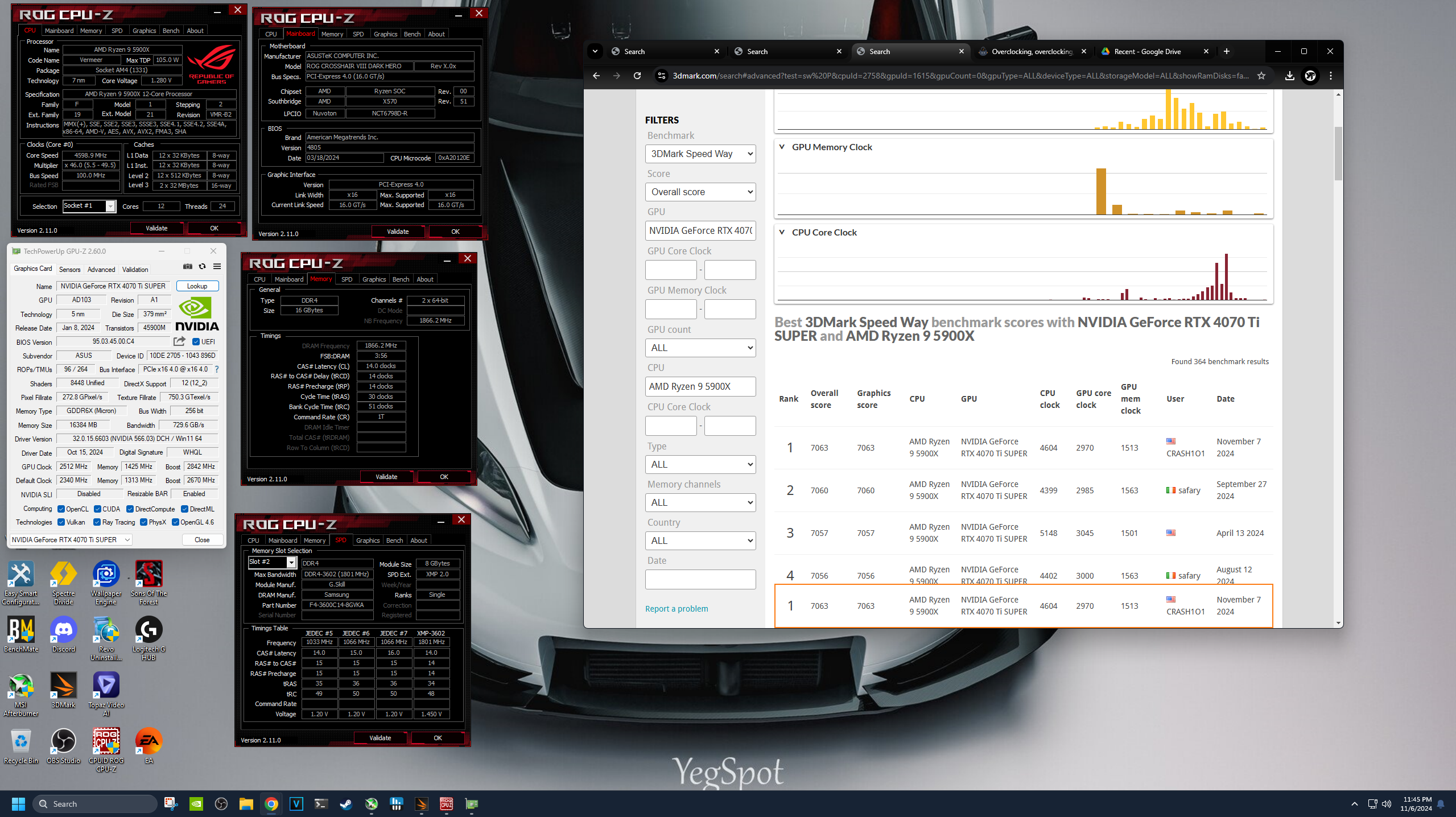
Task: Click Chrome icon in taskbar
Action: pos(271,803)
